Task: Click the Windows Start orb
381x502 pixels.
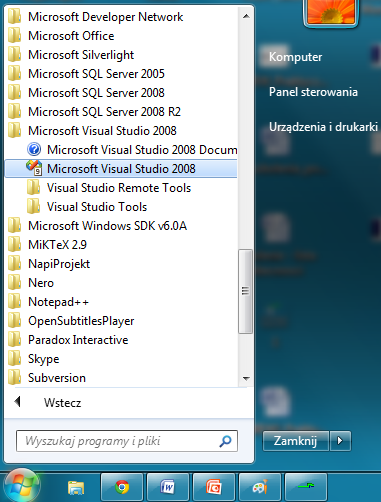Action: coord(22,485)
